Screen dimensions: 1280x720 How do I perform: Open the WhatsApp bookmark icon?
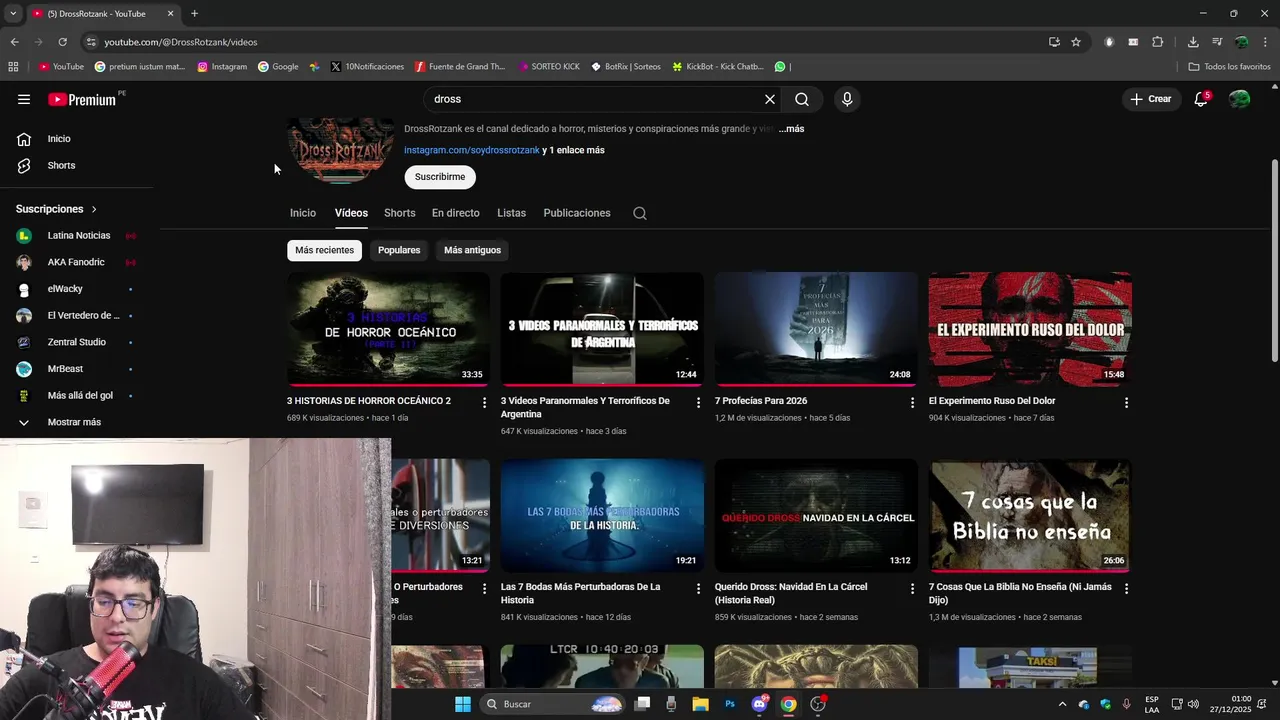[x=780, y=67]
